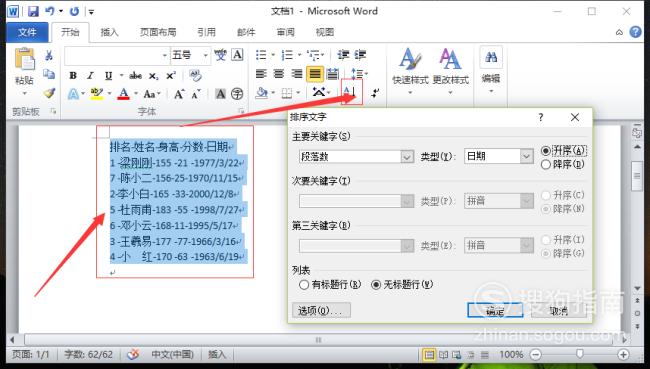Click the Quick Styles (快速样式) icon

click(x=410, y=59)
